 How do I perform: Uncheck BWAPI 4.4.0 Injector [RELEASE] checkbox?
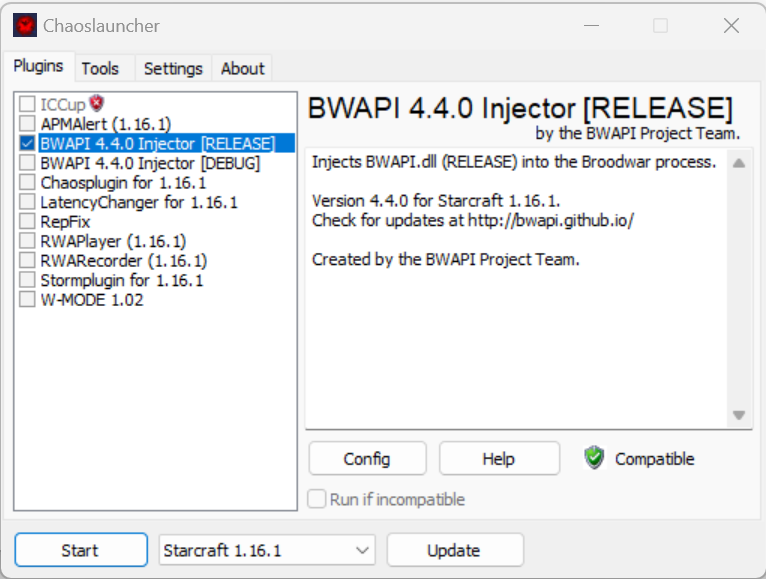pyautogui.click(x=27, y=143)
